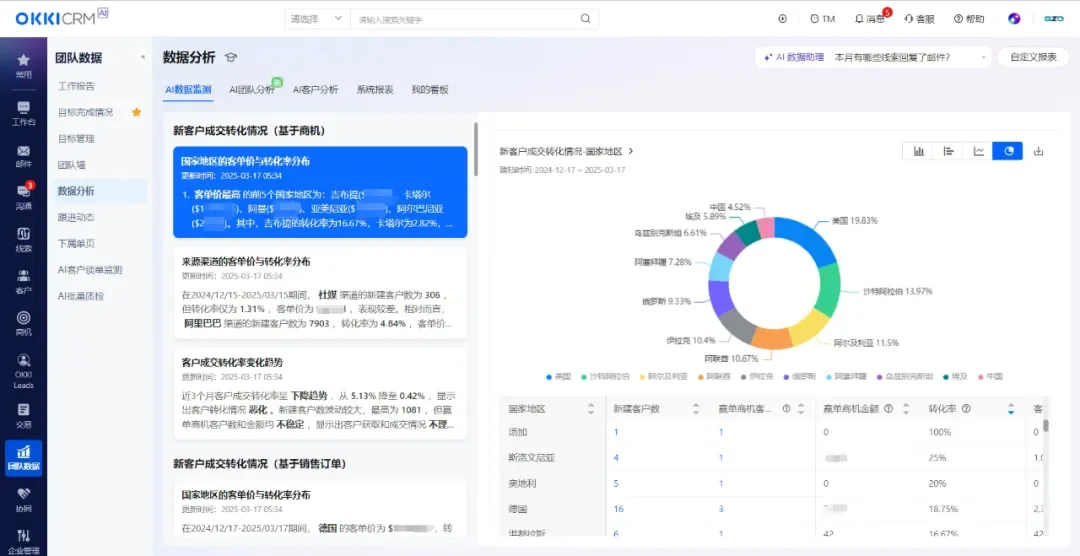Click the graduation cap icon beside 数据分析
This screenshot has width=1080, height=556.
[231, 58]
